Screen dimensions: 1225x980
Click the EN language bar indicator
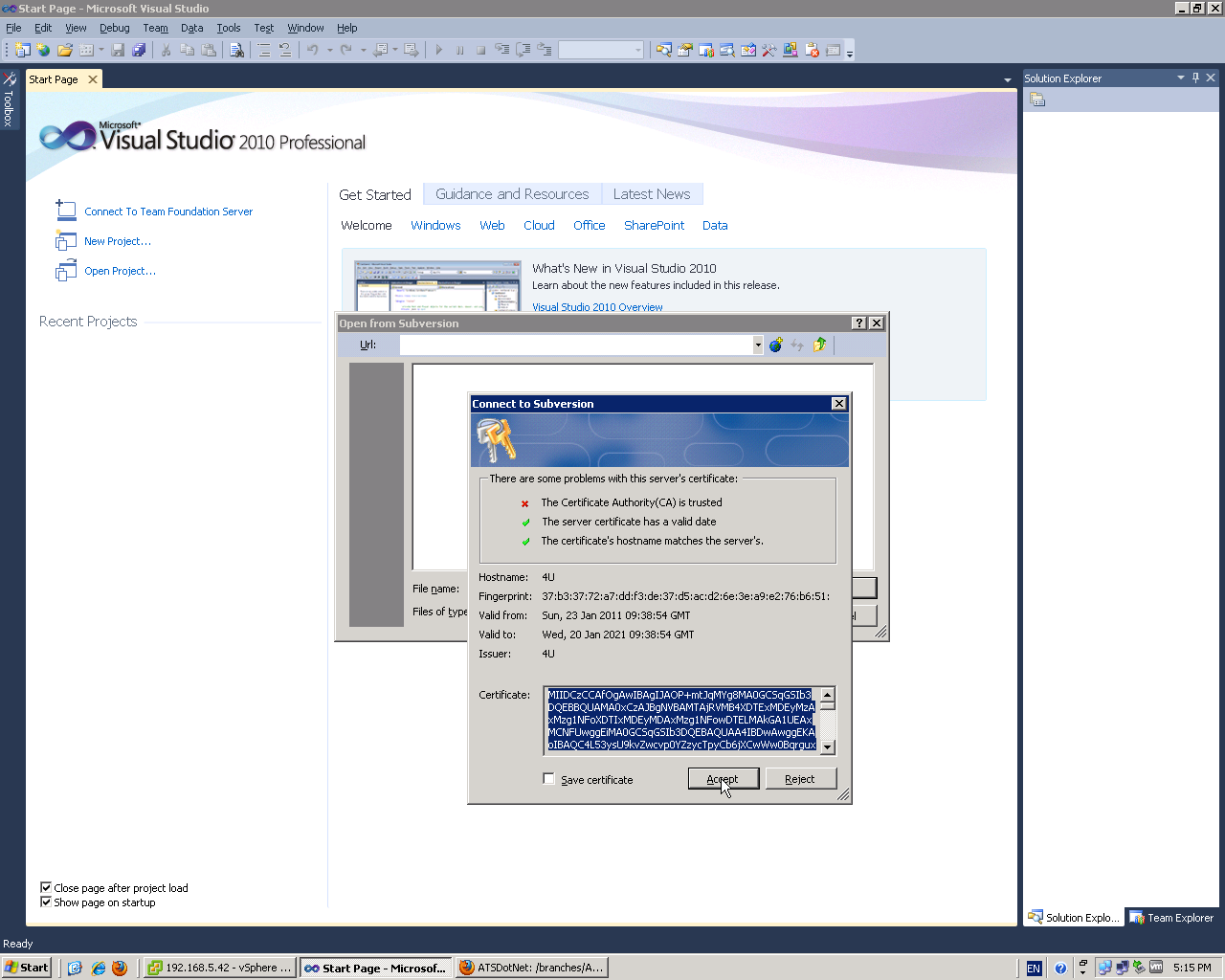pyautogui.click(x=1034, y=969)
